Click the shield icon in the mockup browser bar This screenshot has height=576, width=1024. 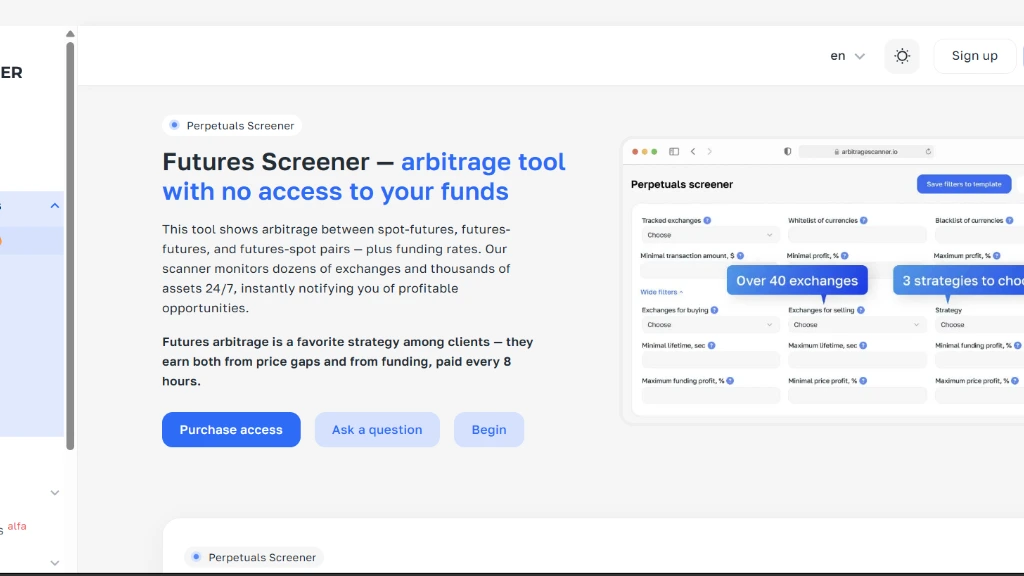[788, 152]
